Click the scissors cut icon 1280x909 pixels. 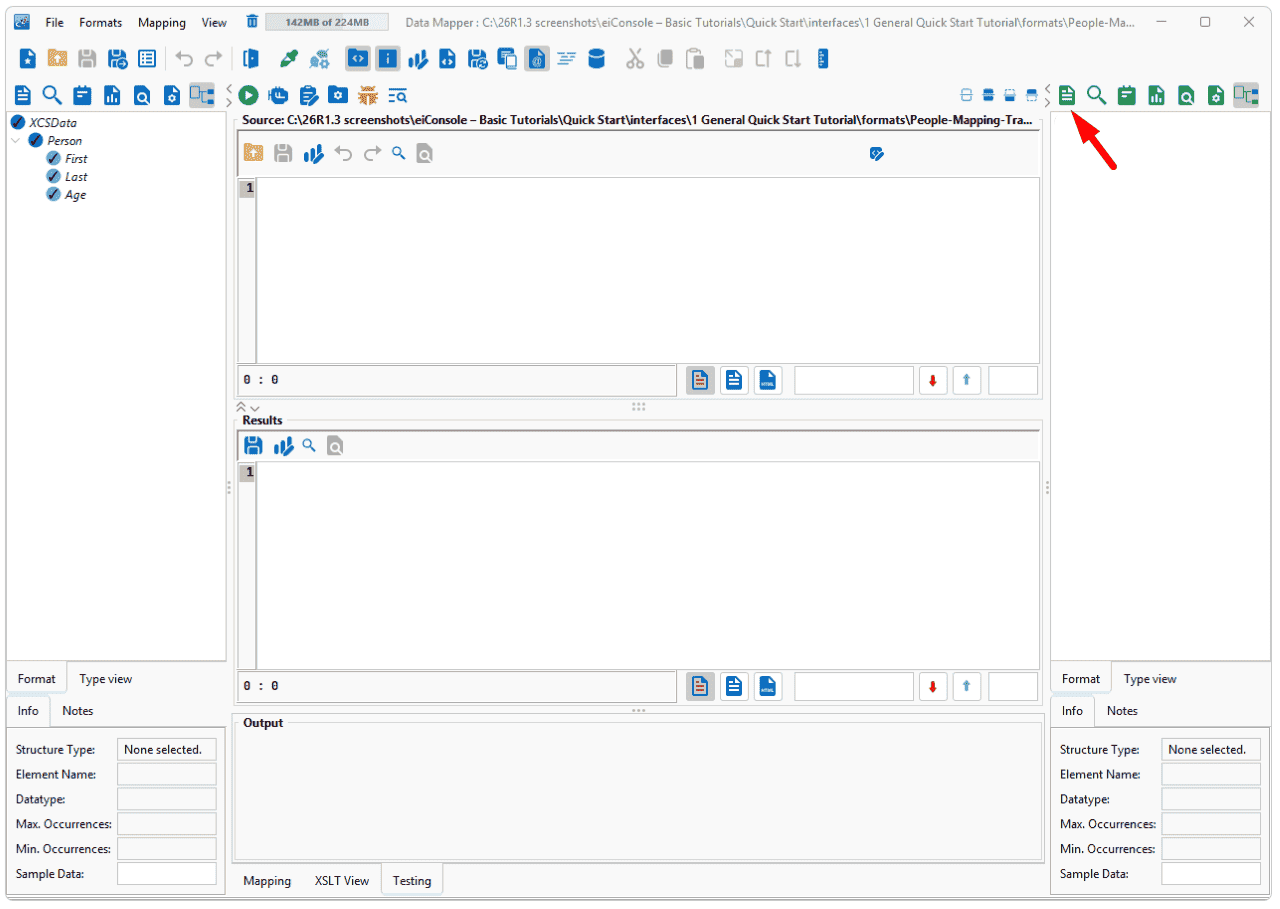[635, 59]
